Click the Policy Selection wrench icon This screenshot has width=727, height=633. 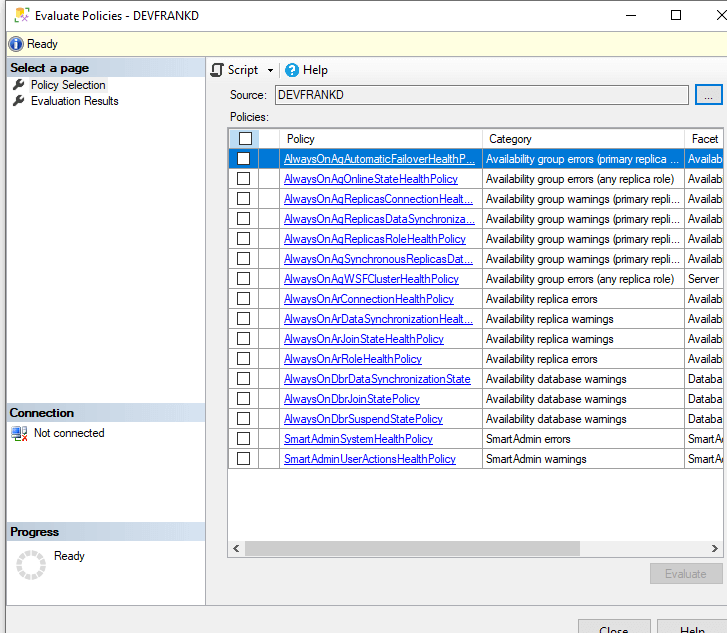pyautogui.click(x=18, y=85)
